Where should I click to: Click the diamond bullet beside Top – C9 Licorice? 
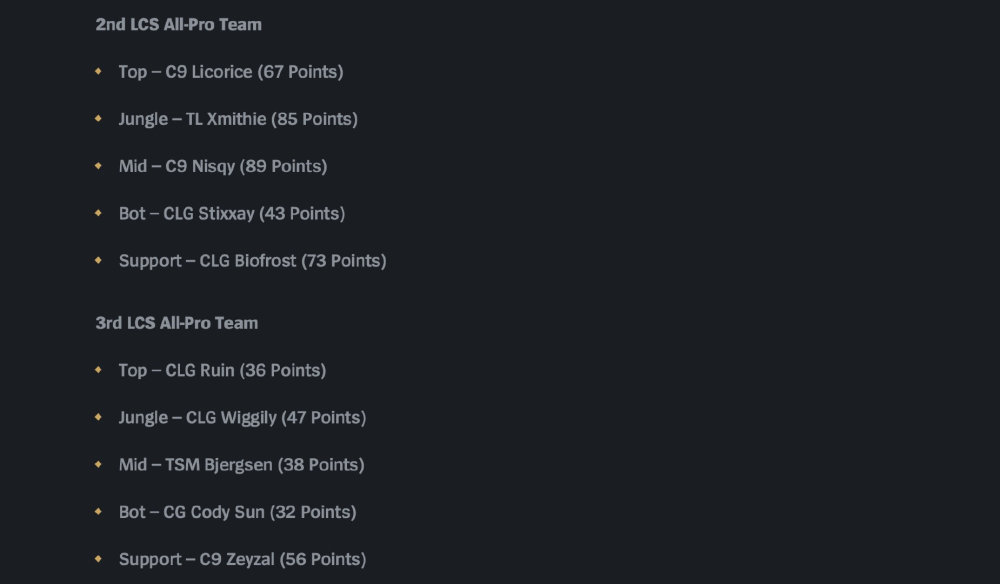pyautogui.click(x=98, y=71)
